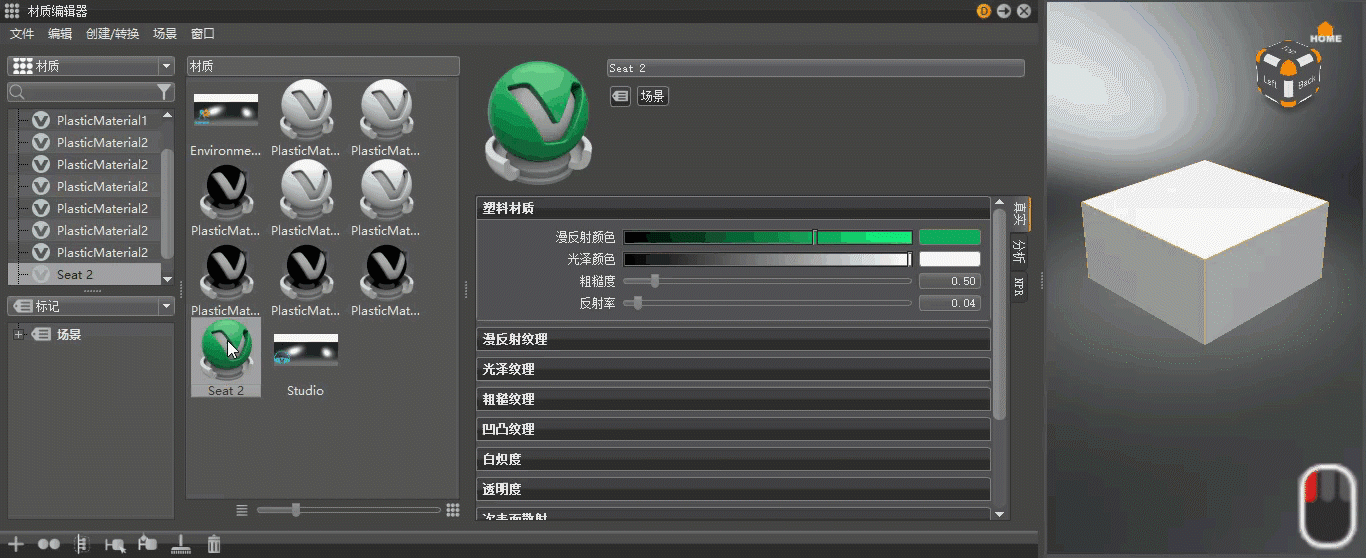Click the select nodes by material icon
Viewport: 1366px width, 558px height.
[x=115, y=545]
